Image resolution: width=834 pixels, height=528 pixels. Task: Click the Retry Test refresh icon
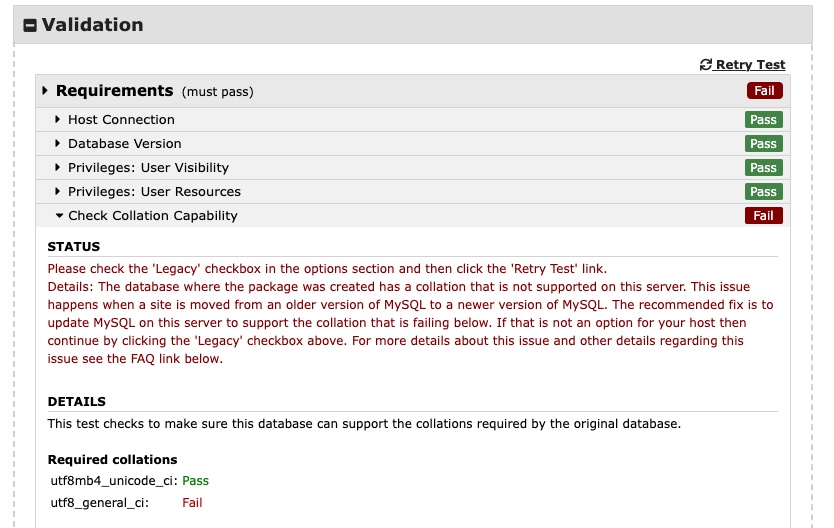pos(706,65)
